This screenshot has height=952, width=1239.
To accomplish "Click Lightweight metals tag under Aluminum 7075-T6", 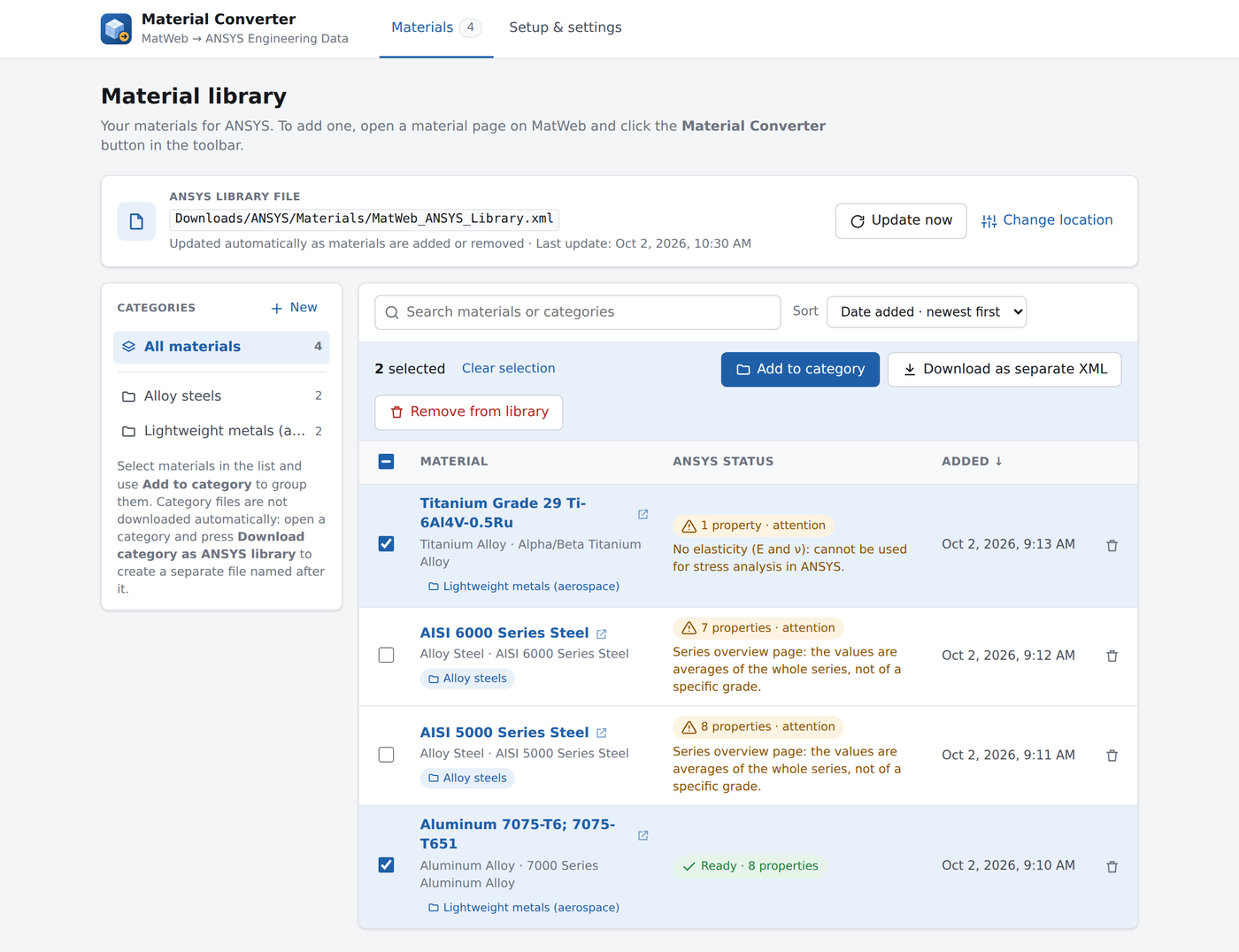I will (523, 908).
